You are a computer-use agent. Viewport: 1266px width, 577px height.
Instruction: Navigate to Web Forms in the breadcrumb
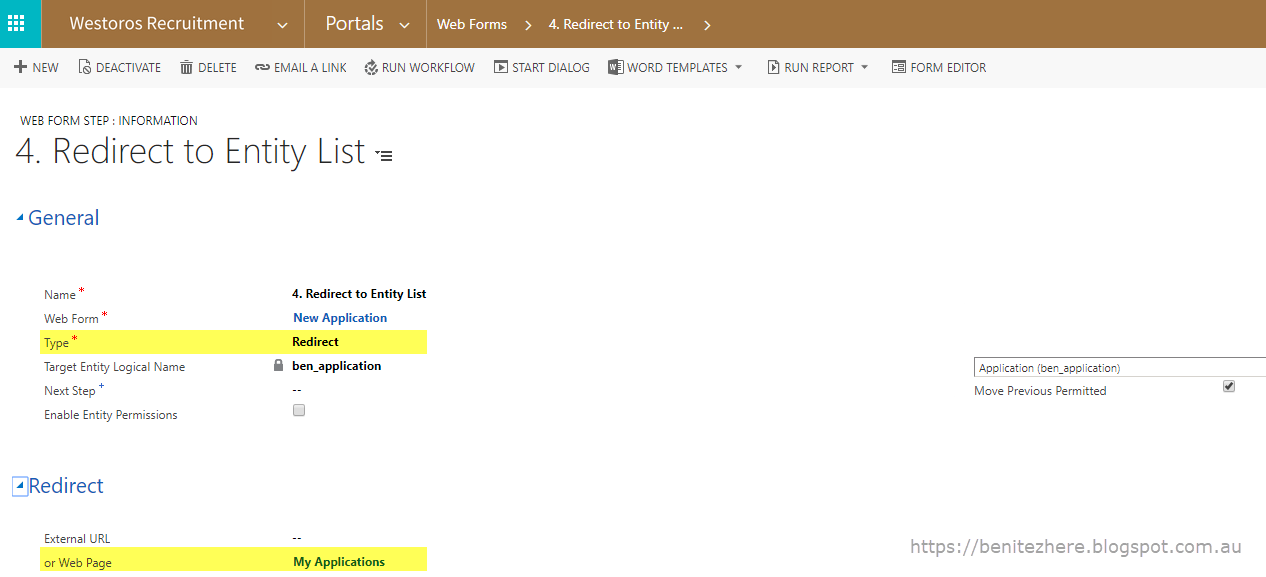pos(472,24)
